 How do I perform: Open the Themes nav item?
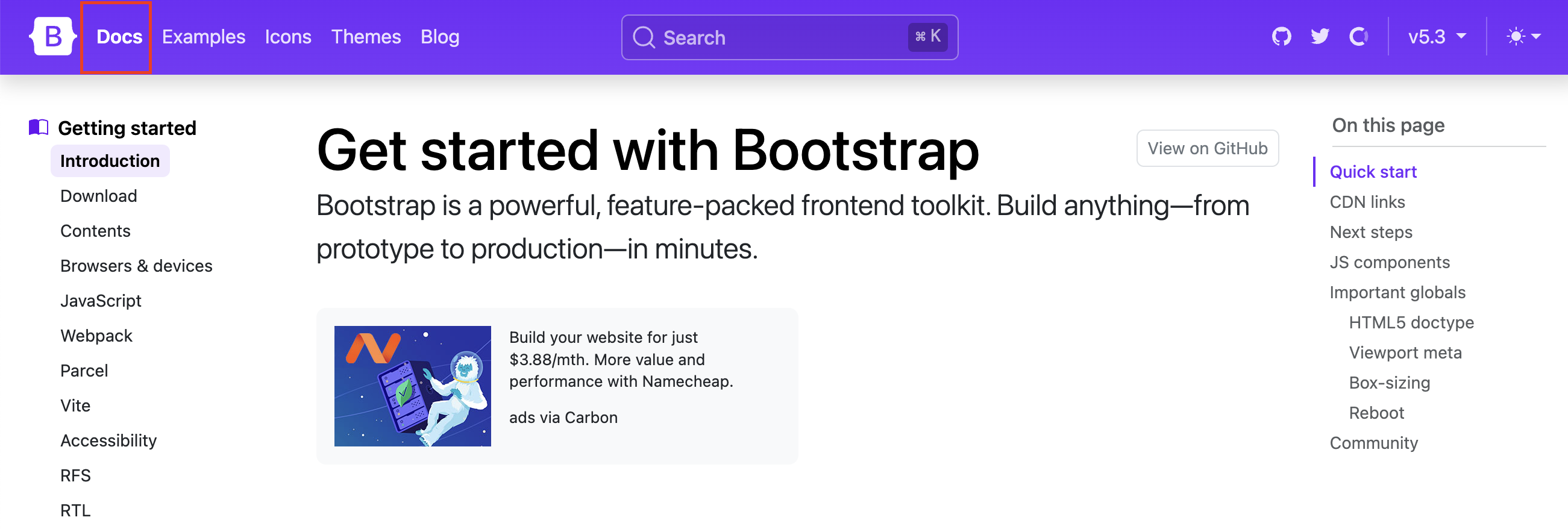coord(366,37)
